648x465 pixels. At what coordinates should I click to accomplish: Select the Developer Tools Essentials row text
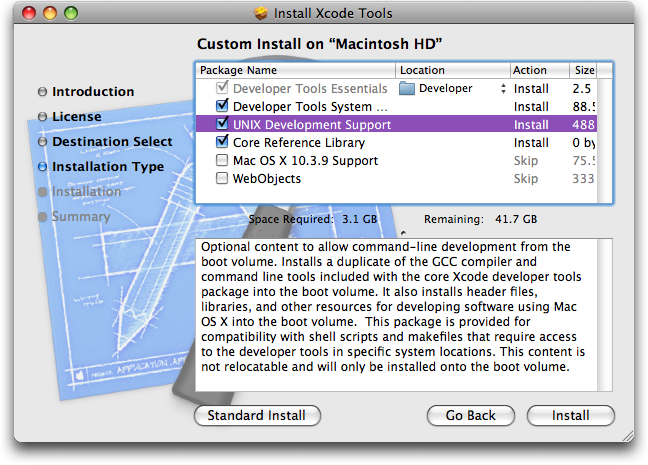click(x=310, y=88)
